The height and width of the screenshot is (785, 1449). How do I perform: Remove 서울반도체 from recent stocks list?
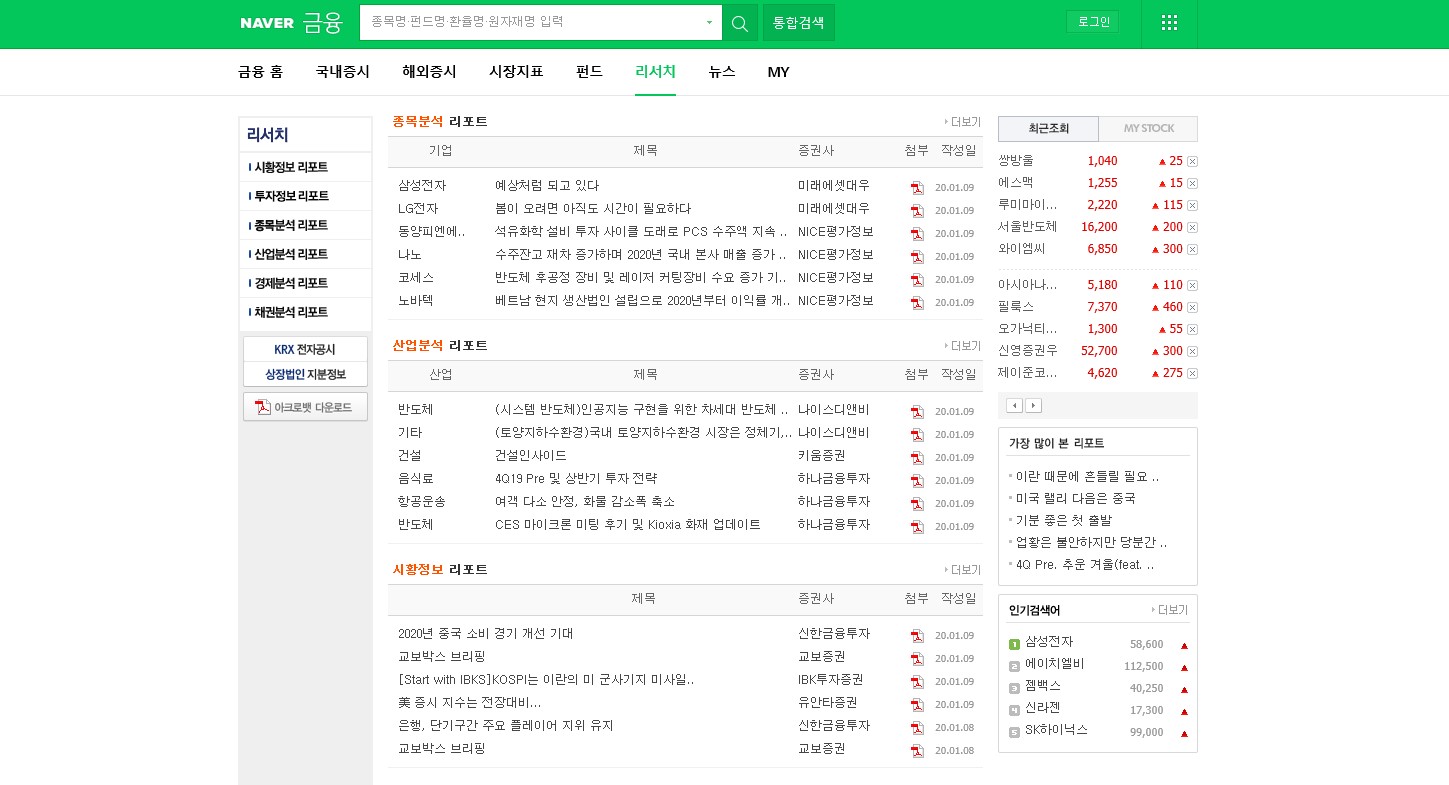[x=1192, y=227]
